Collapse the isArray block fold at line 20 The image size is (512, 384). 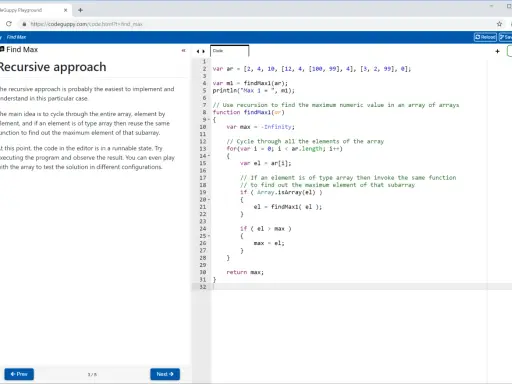click(209, 200)
